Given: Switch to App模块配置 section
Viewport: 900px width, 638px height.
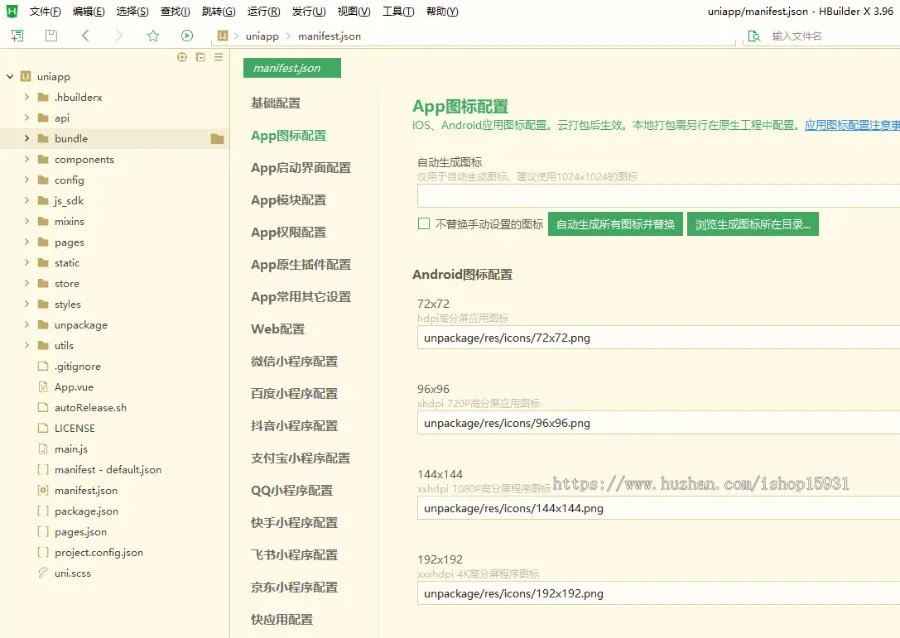Looking at the screenshot, I should pos(288,200).
